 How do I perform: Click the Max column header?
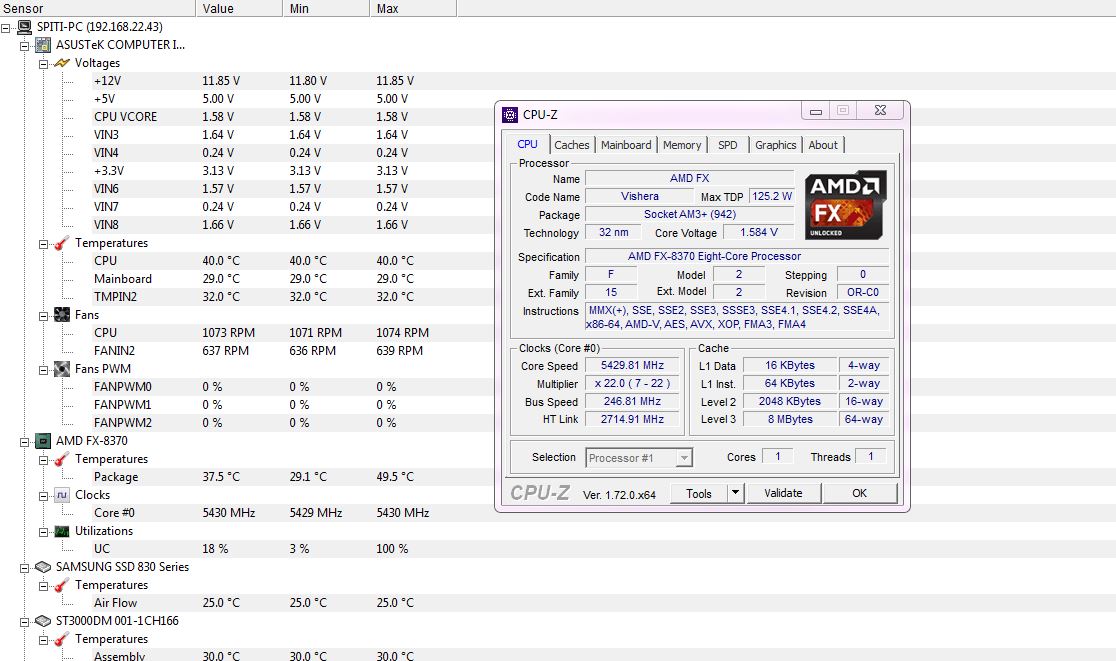413,9
